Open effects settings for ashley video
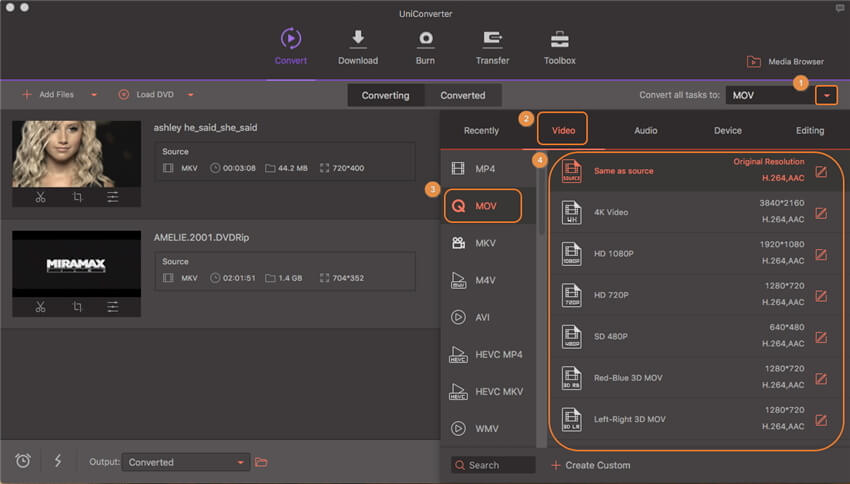Image resolution: width=850 pixels, height=484 pixels. tap(113, 197)
